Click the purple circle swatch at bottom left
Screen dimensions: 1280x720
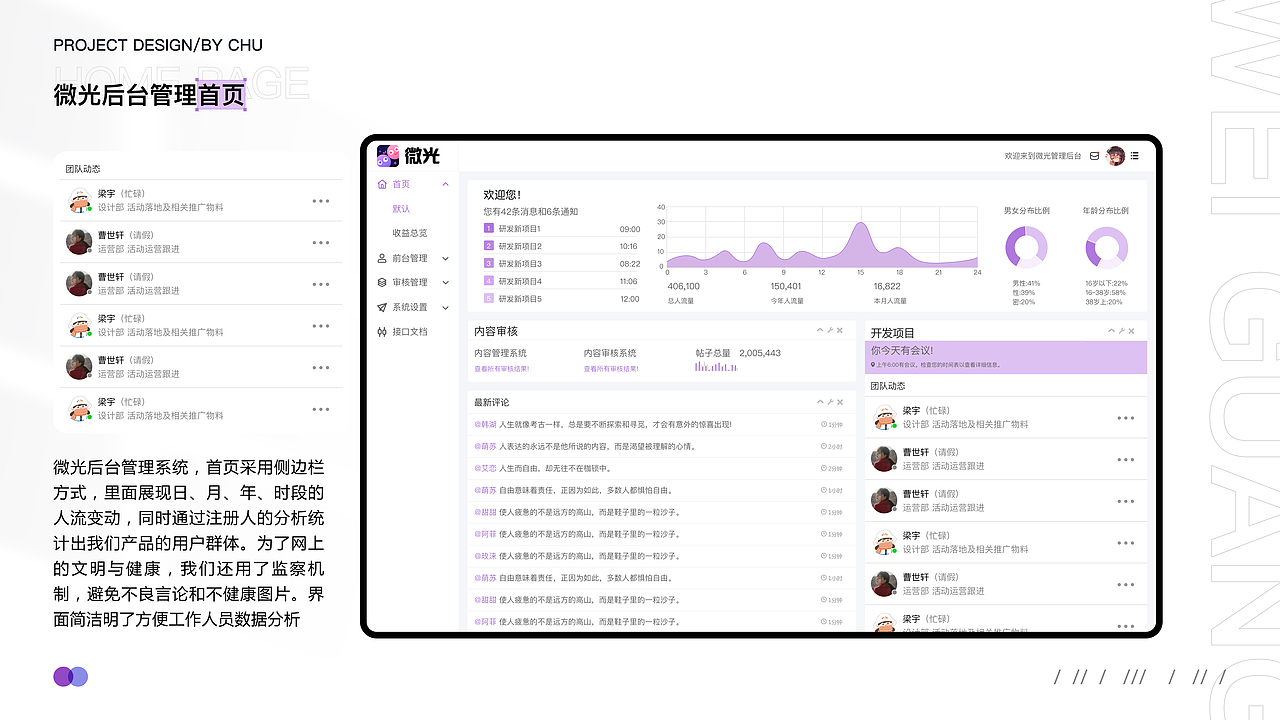pos(62,677)
